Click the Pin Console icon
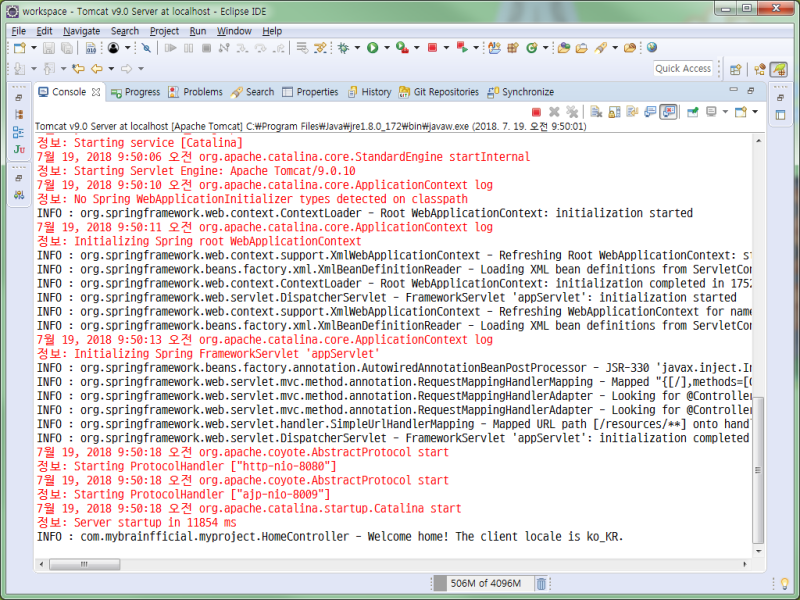 [x=693, y=112]
